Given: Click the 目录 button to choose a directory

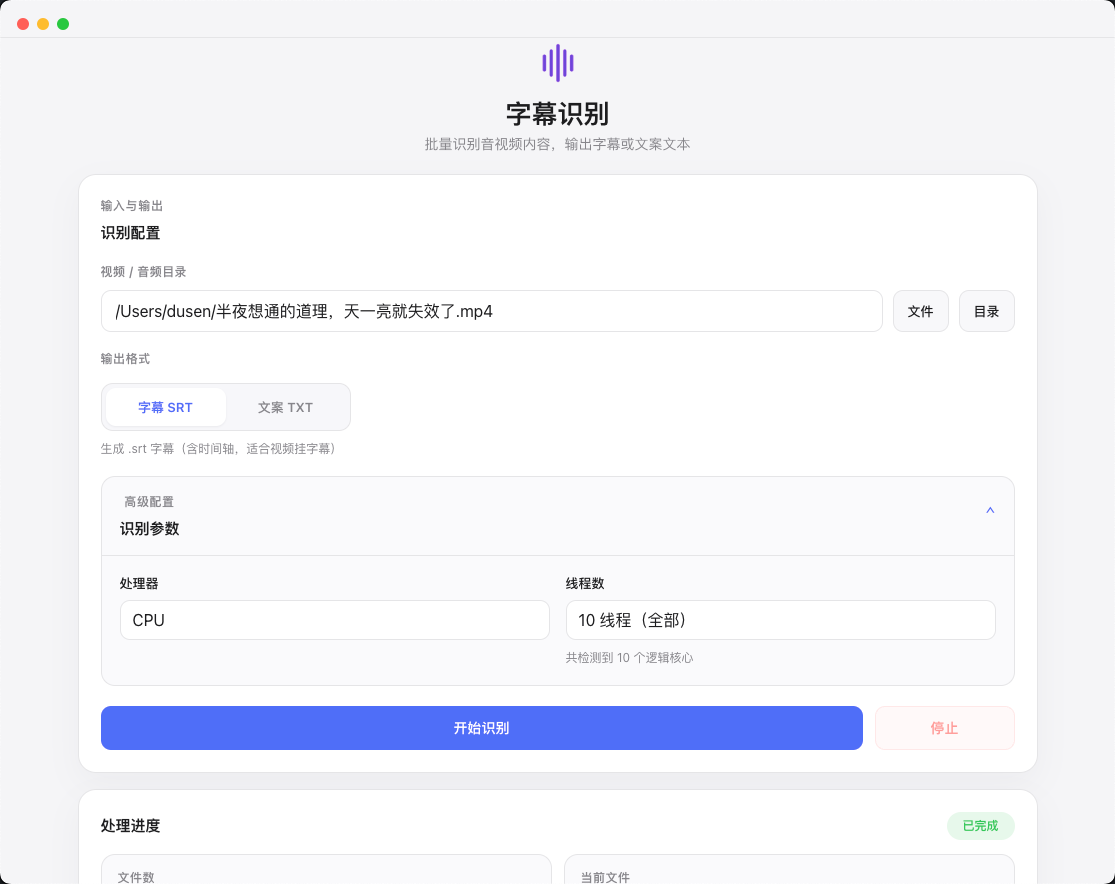Looking at the screenshot, I should point(986,311).
